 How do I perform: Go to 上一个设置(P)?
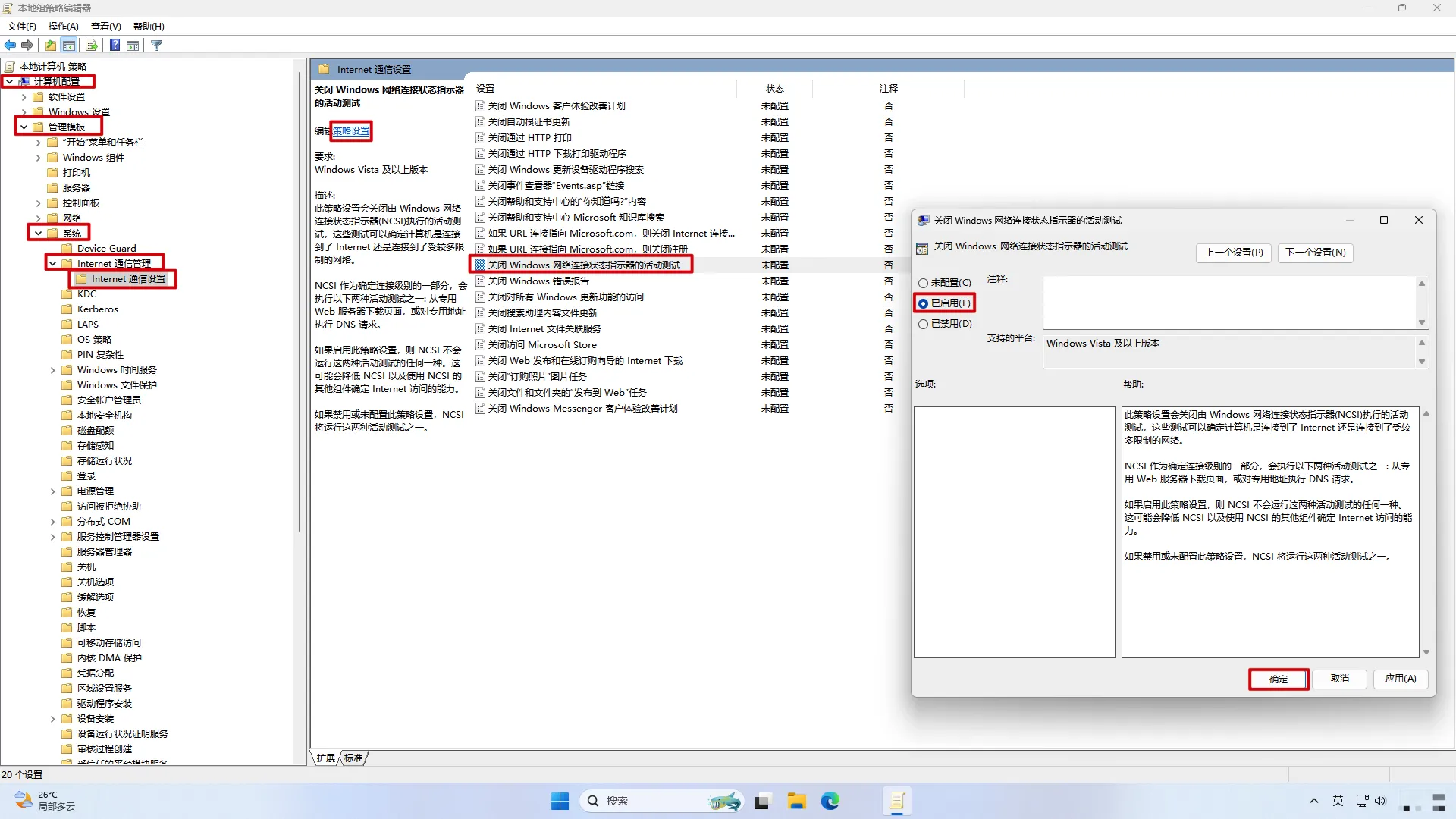(1234, 253)
